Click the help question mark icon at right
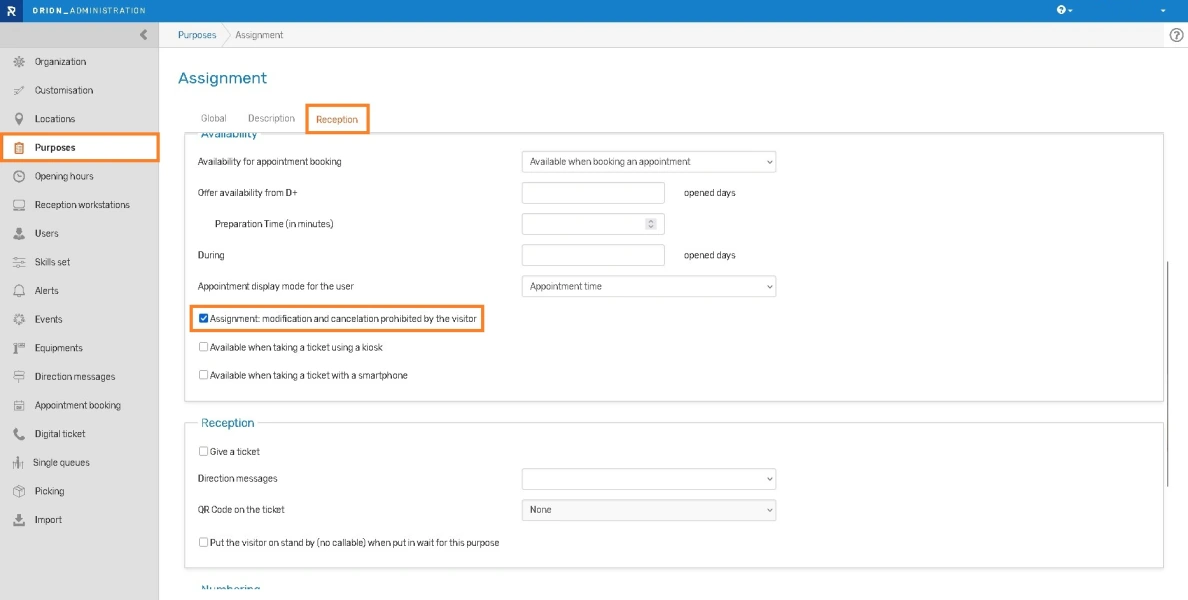 pos(1176,35)
